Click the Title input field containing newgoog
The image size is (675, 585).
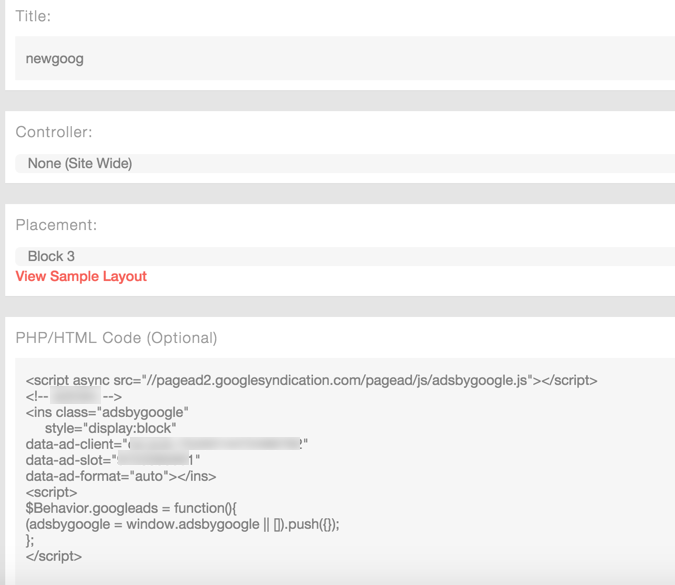[340, 58]
